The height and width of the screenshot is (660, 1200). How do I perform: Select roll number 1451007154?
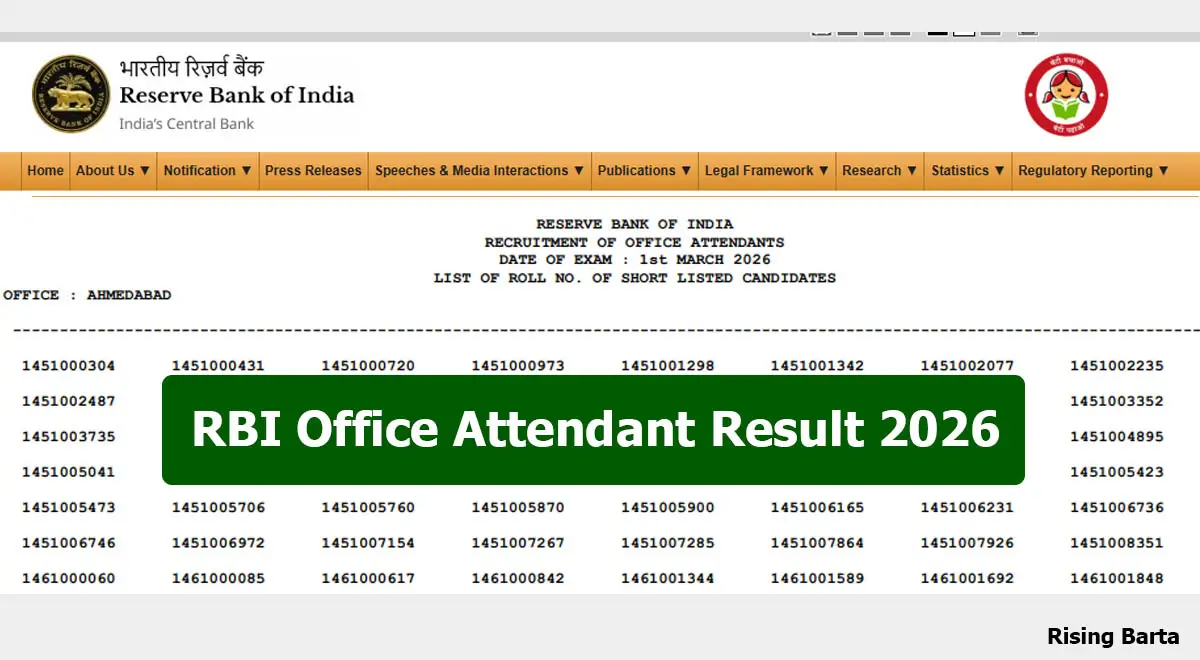(x=368, y=543)
